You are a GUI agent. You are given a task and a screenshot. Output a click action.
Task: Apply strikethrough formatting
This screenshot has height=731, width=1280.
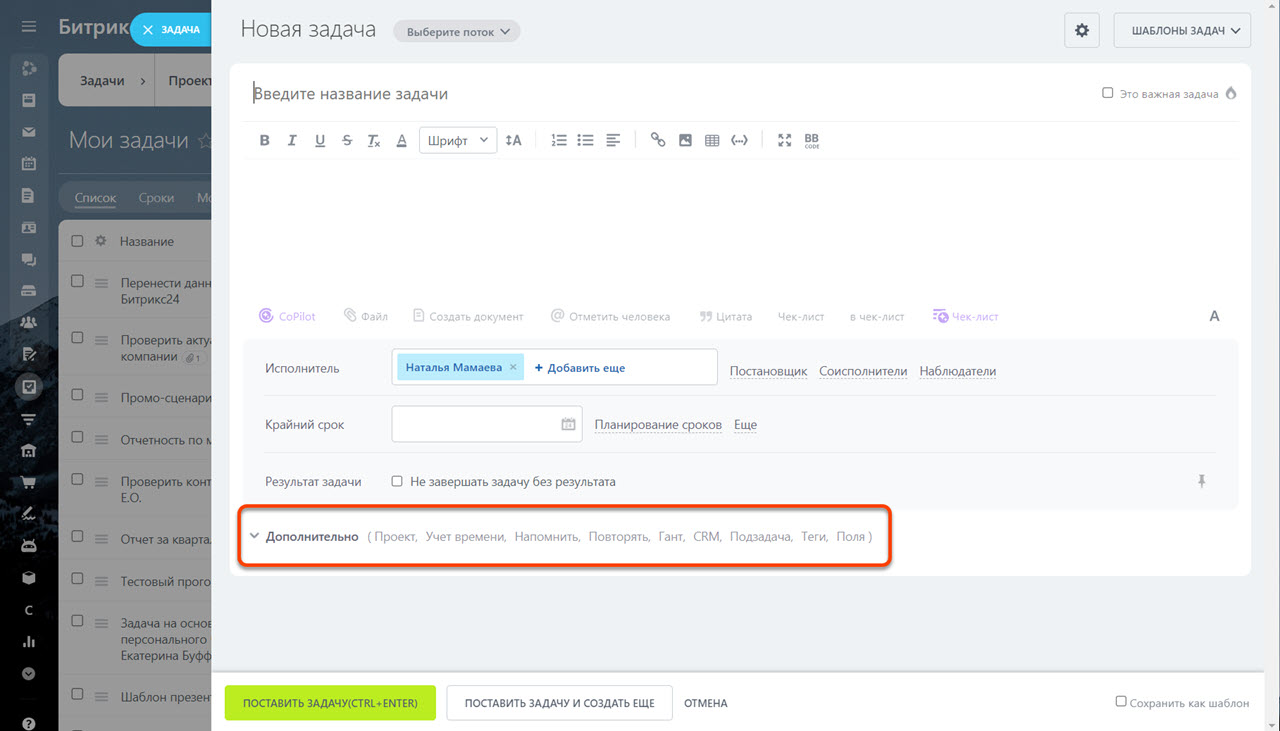[x=347, y=140]
